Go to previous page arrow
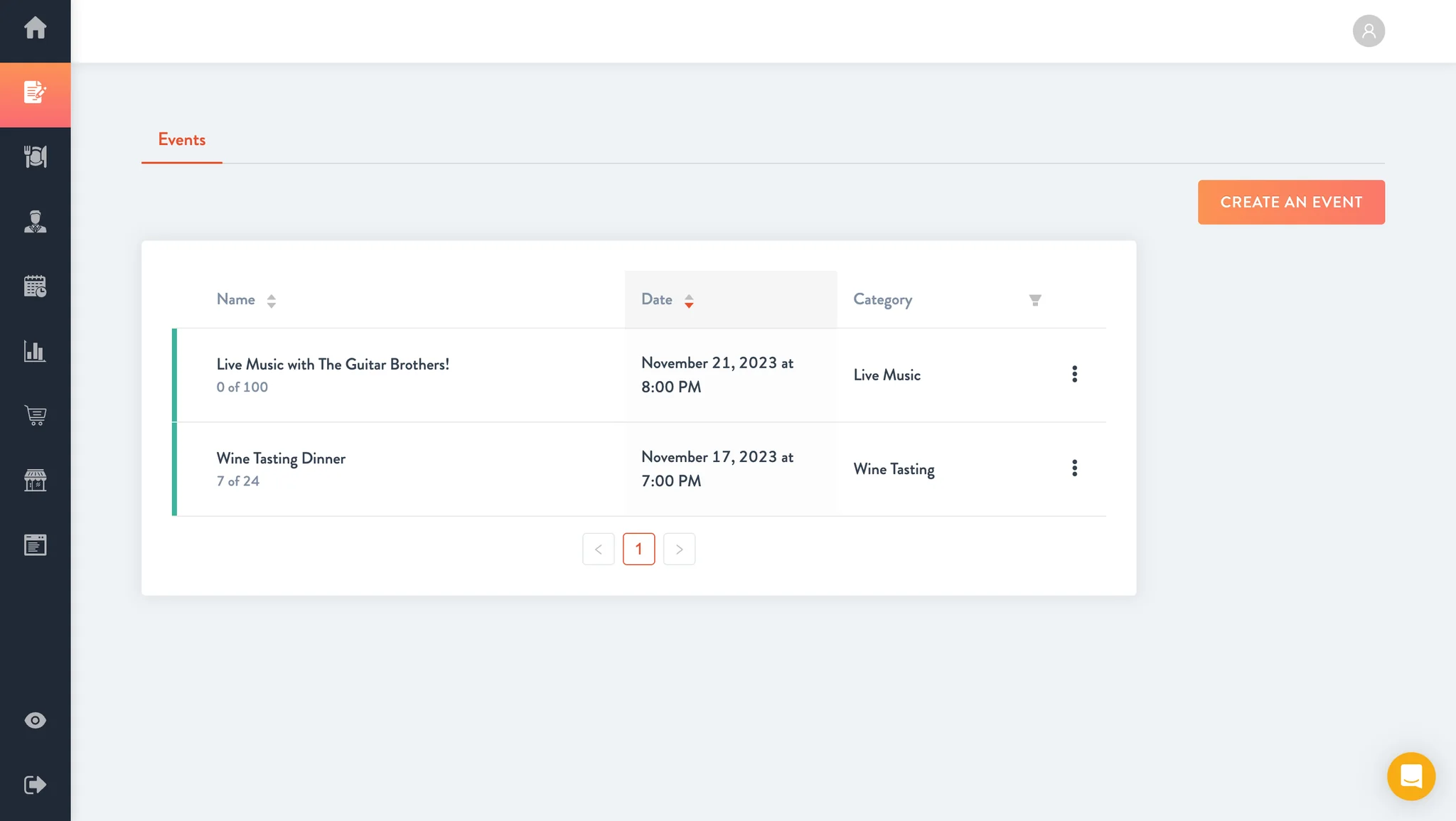1456x821 pixels. [x=599, y=549]
